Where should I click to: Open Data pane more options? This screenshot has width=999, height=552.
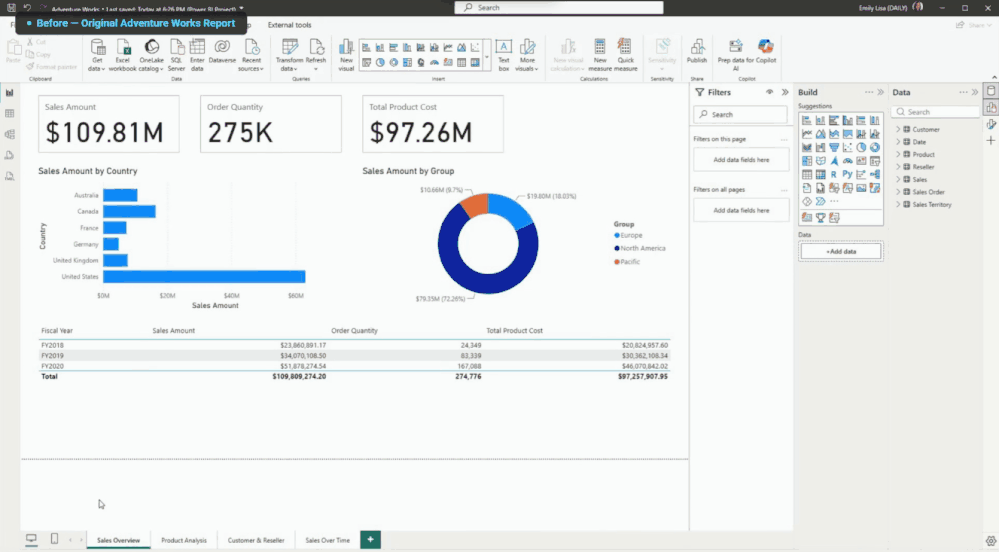pyautogui.click(x=963, y=92)
